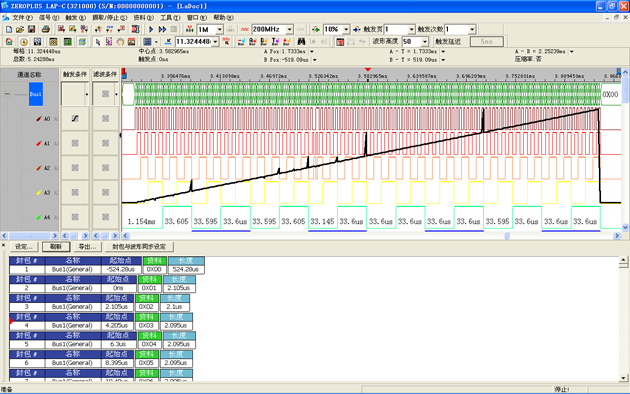Open the 信号 (Signal) menu
This screenshot has height=394, width=630.
49,18
